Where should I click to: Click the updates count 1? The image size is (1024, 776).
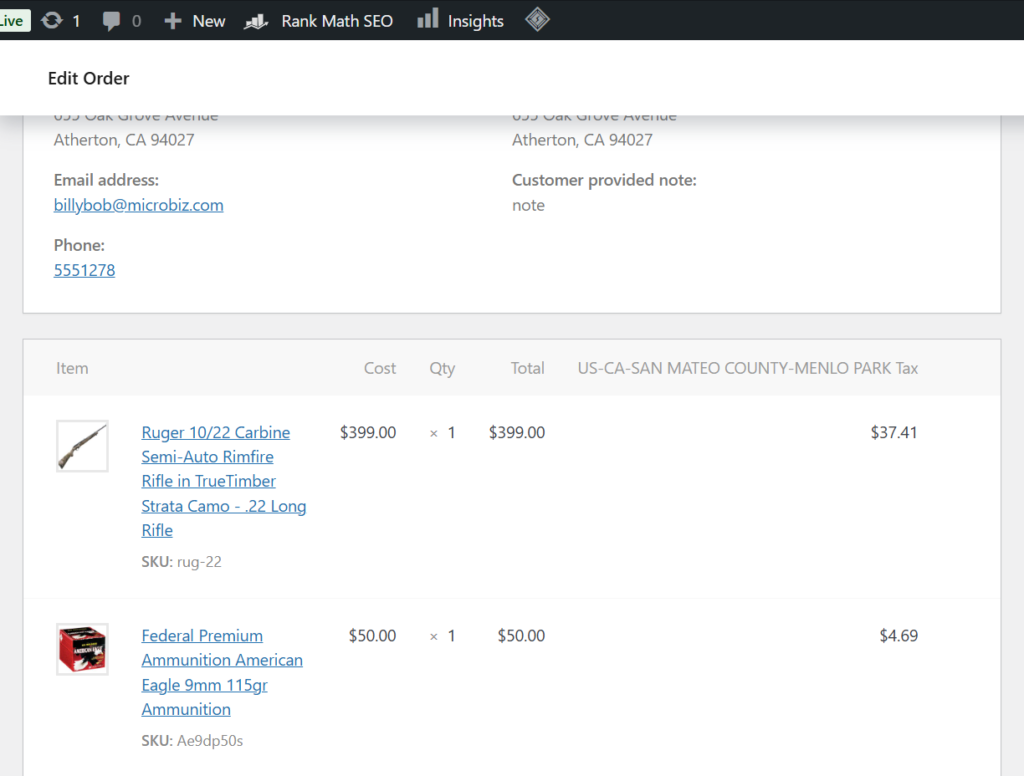76,22
